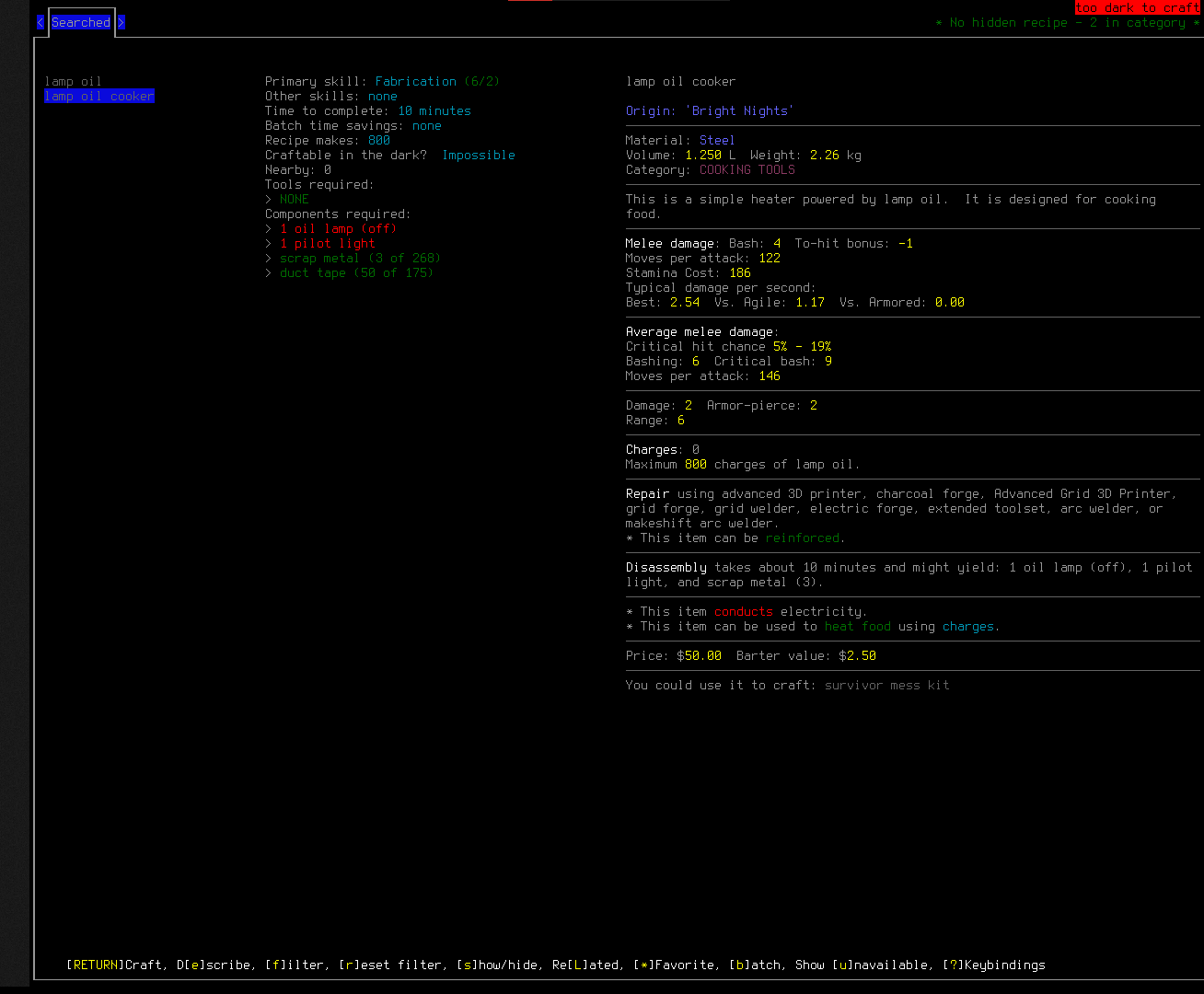Screen dimensions: 1204x994
Task: Toggle the [b]atch crafting command
Action: pyautogui.click(x=755, y=965)
